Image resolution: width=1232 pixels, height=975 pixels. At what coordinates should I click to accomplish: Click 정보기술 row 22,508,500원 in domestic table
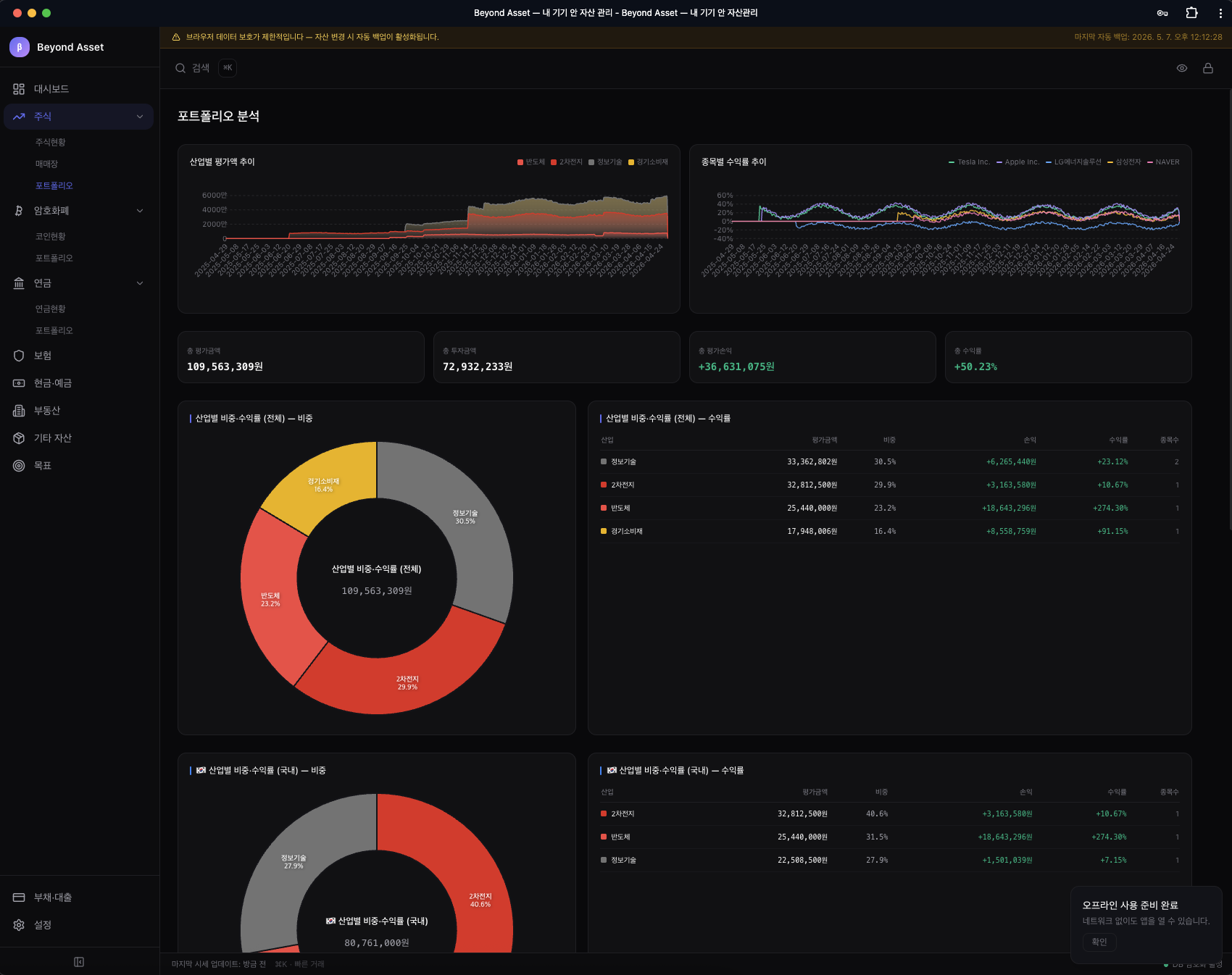[802, 861]
